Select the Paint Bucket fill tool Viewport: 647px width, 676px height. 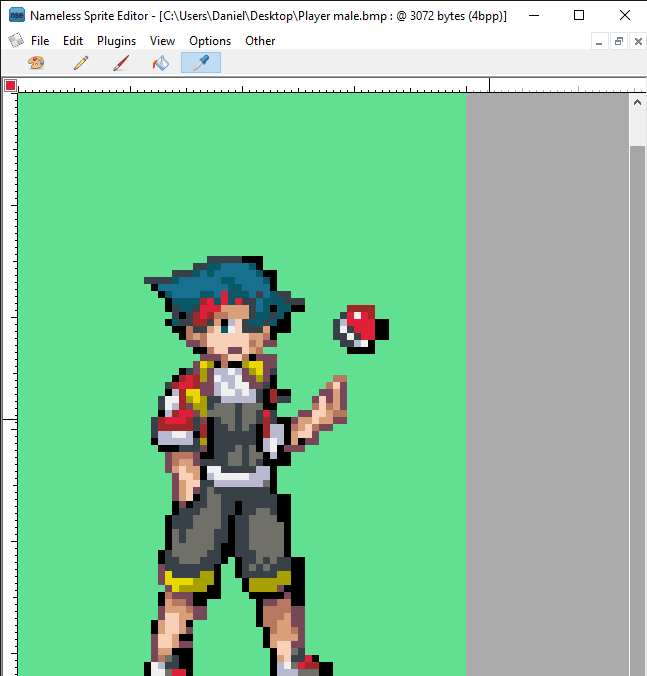pyautogui.click(x=161, y=63)
